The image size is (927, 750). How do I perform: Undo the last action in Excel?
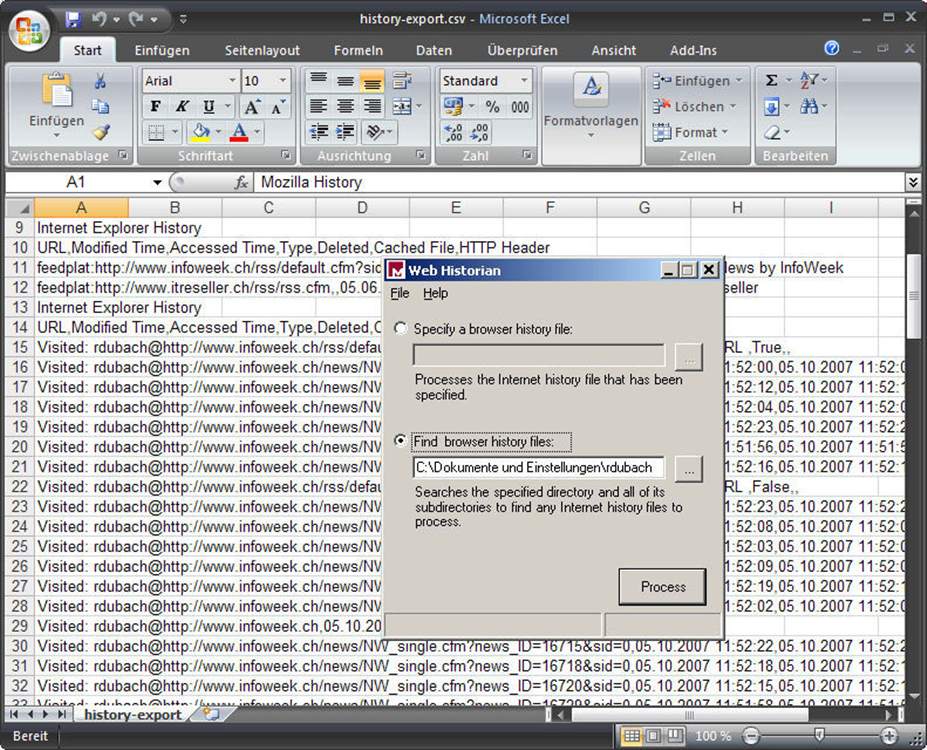click(98, 20)
